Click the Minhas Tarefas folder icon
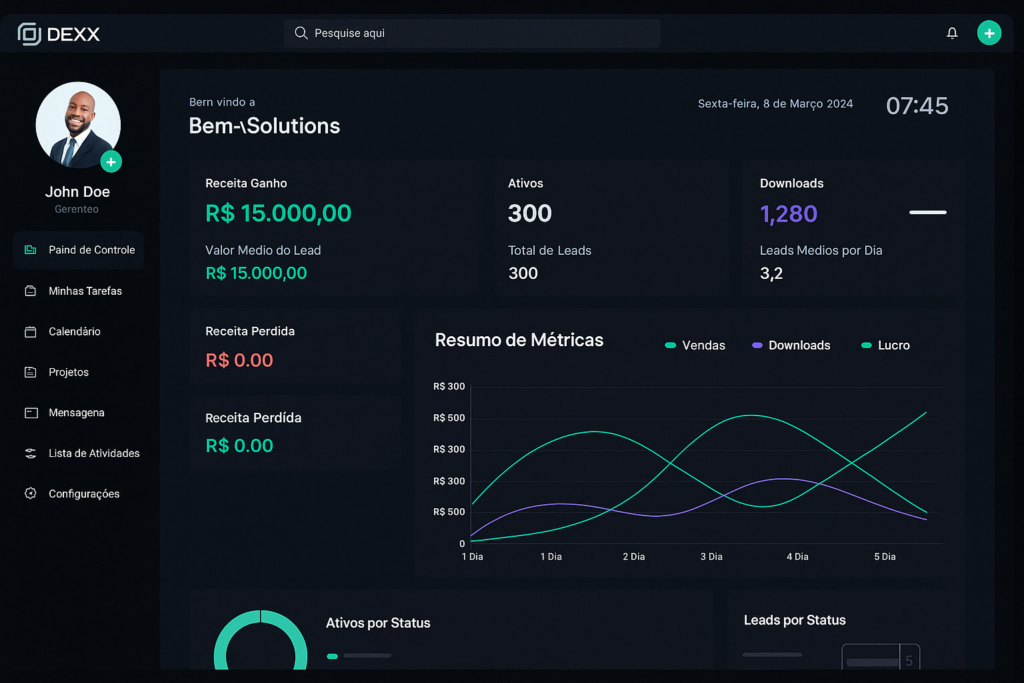 (x=30, y=291)
